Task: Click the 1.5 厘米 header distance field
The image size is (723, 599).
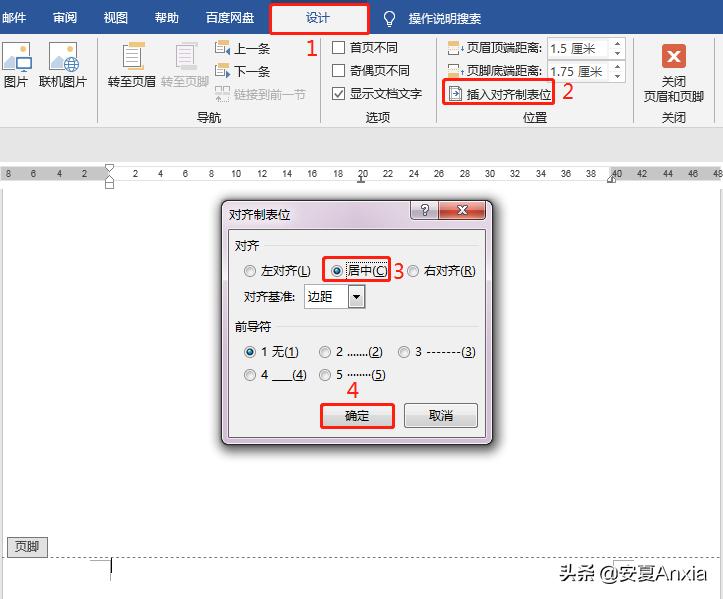Action: pyautogui.click(x=579, y=48)
